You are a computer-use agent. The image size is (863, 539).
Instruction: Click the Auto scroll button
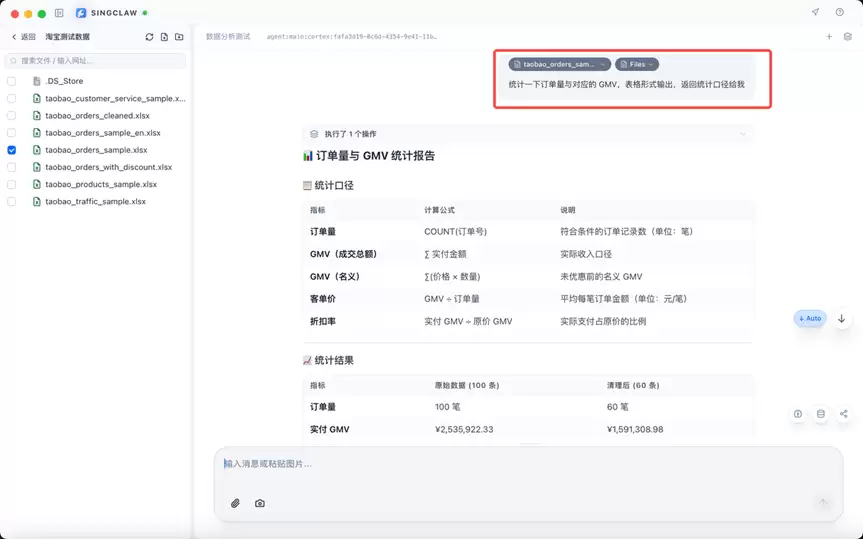pyautogui.click(x=810, y=318)
